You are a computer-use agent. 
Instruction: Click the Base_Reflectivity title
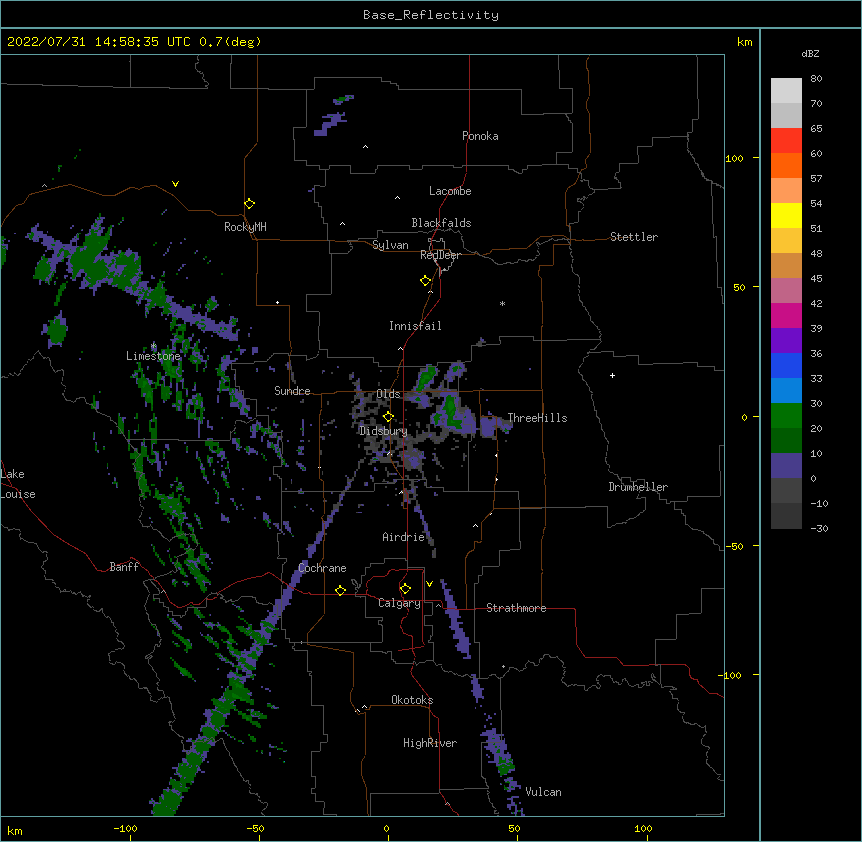(431, 15)
